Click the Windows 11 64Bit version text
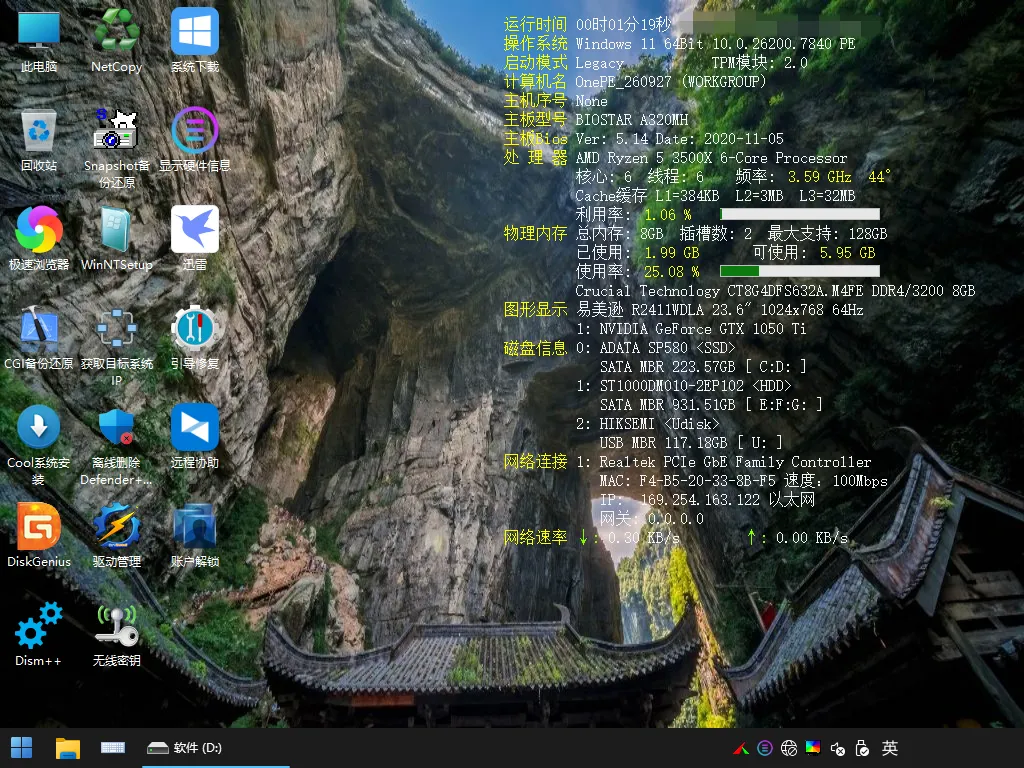The height and width of the screenshot is (768, 1024). tap(715, 44)
